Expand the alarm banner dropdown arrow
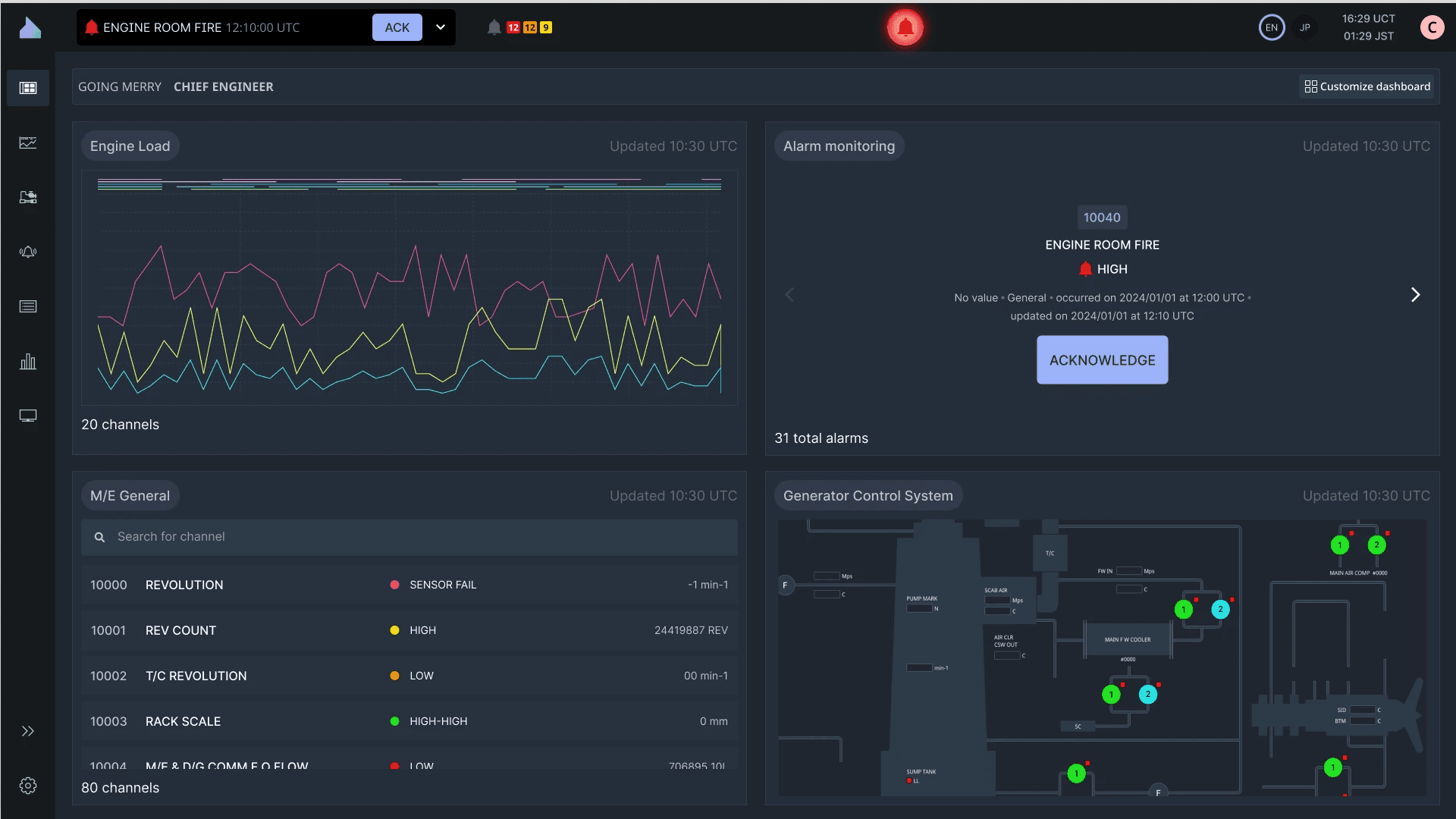Image resolution: width=1456 pixels, height=819 pixels. pos(441,27)
